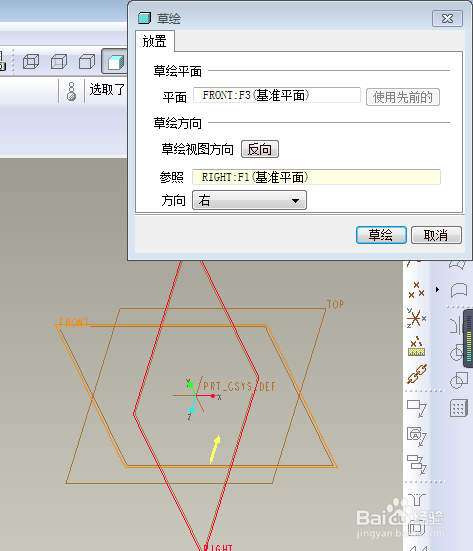The width and height of the screenshot is (473, 551).
Task: Click the 选取了 status message text
Action: pyautogui.click(x=108, y=90)
